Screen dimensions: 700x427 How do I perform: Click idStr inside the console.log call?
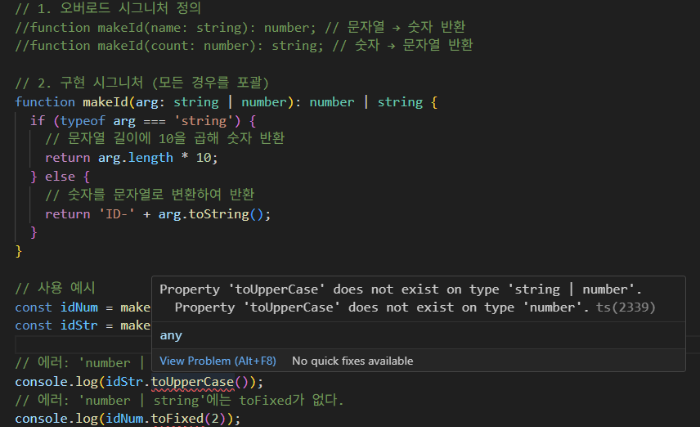(x=125, y=382)
